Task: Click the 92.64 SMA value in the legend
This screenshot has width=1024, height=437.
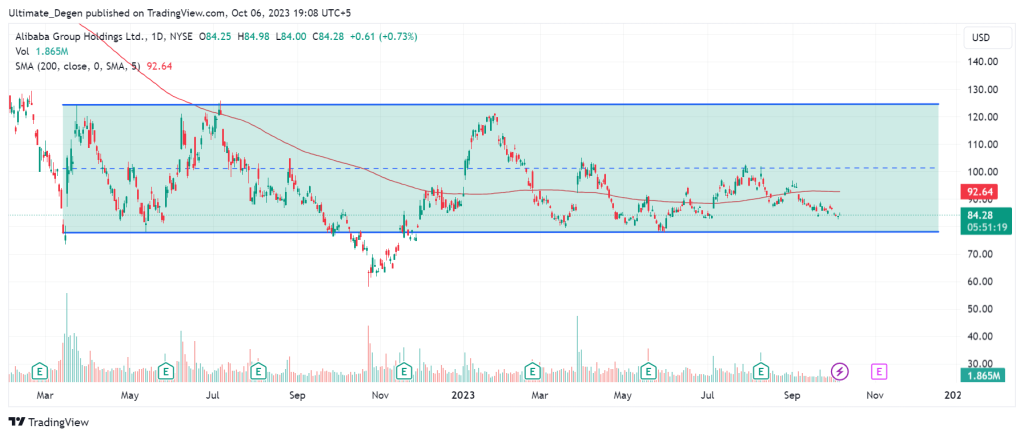Action: coord(158,65)
